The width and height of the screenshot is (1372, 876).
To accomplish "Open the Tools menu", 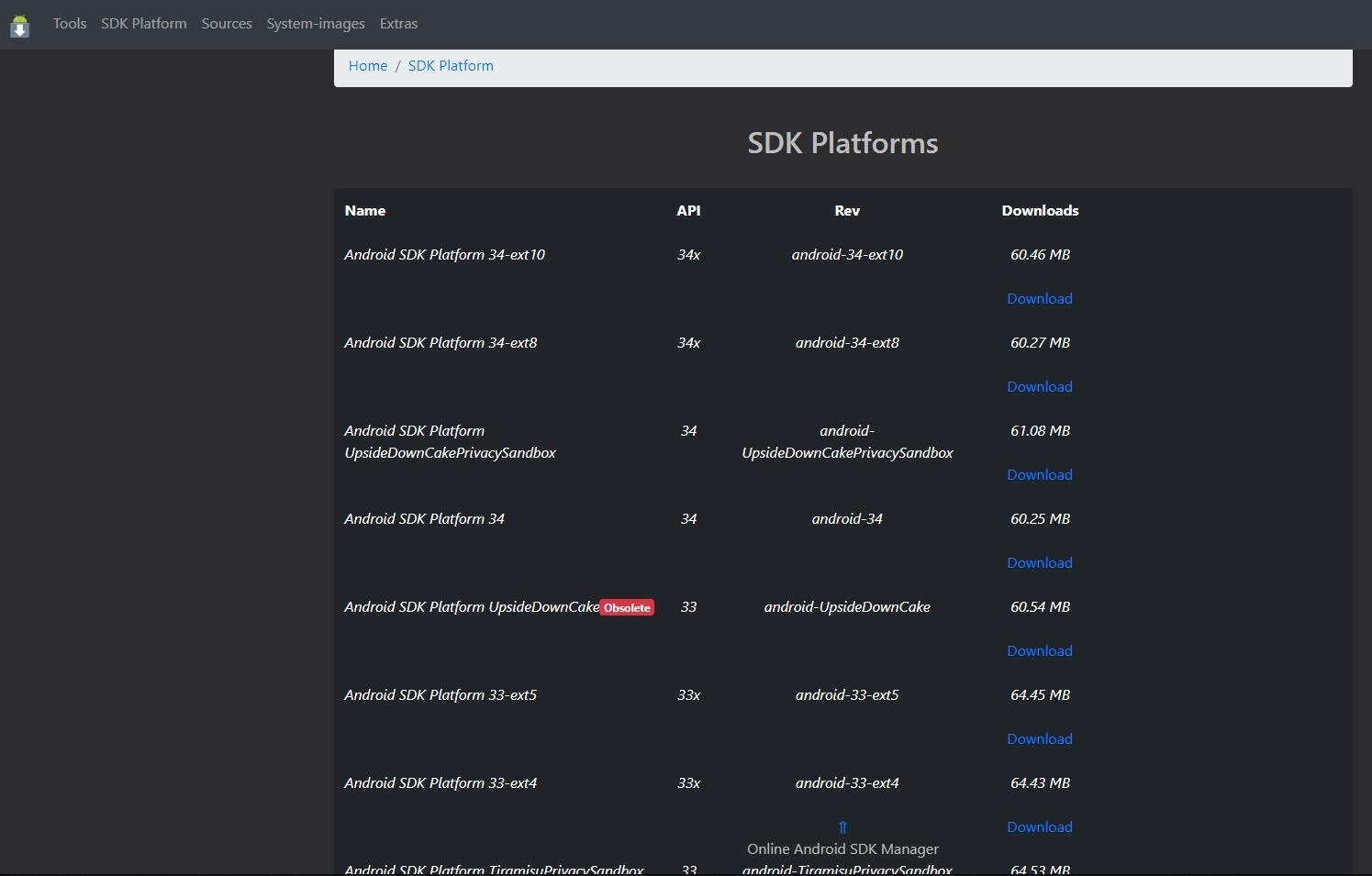I will (x=70, y=24).
